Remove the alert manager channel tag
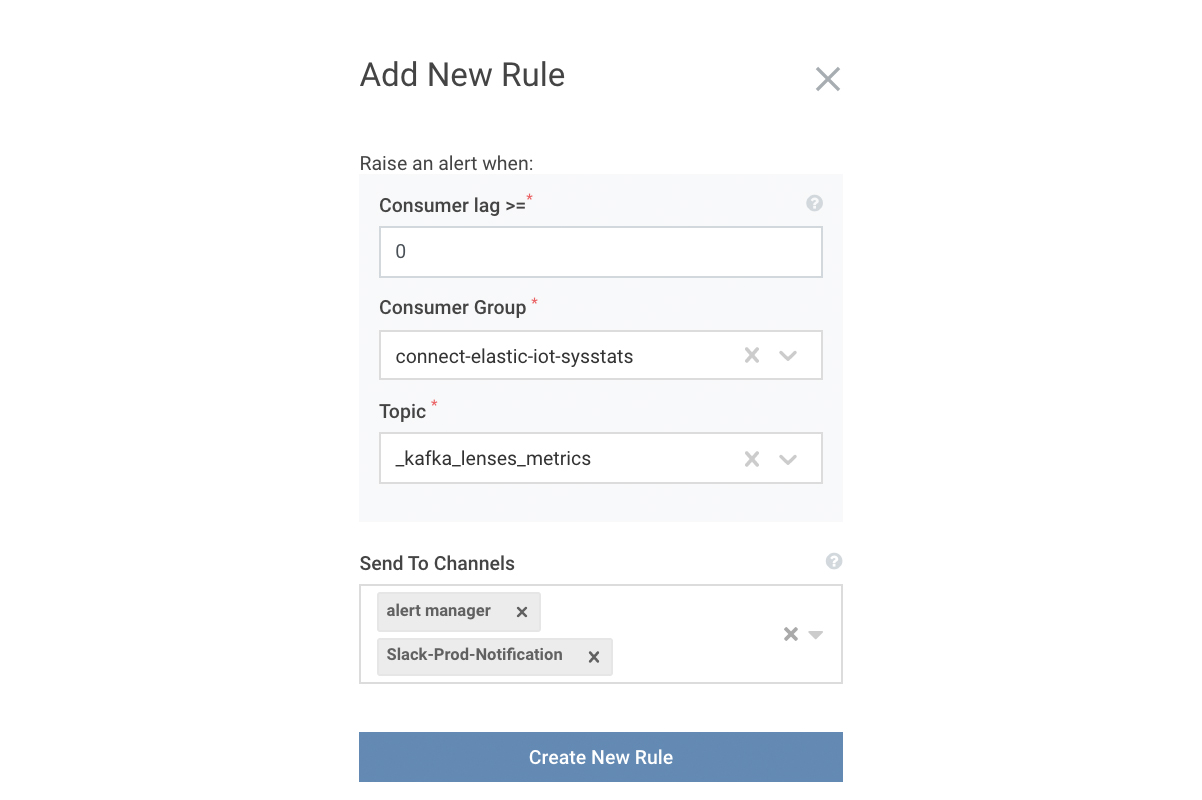The height and width of the screenshot is (800, 1202). [x=521, y=612]
